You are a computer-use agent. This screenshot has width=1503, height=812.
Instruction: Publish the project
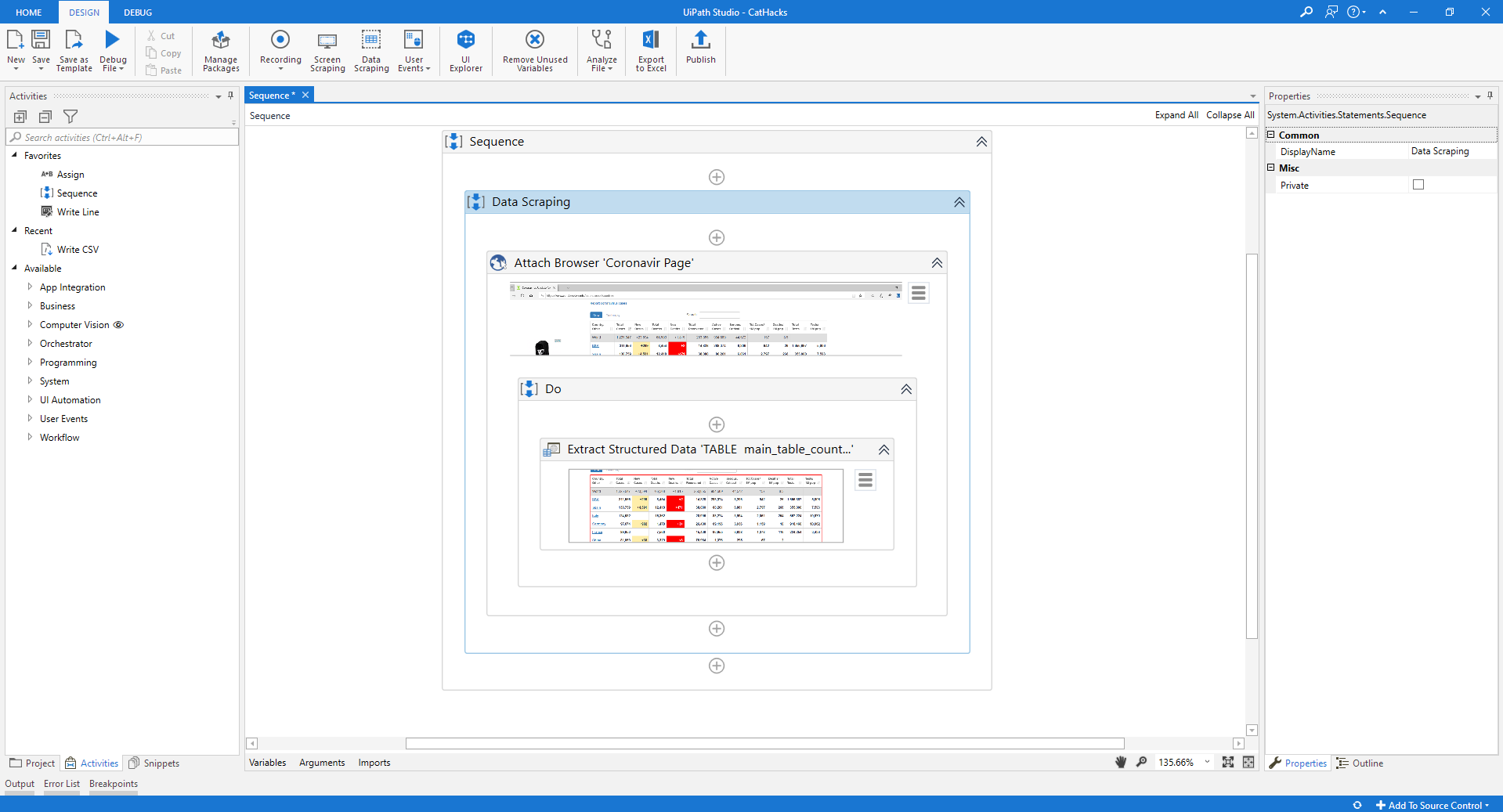[x=701, y=48]
